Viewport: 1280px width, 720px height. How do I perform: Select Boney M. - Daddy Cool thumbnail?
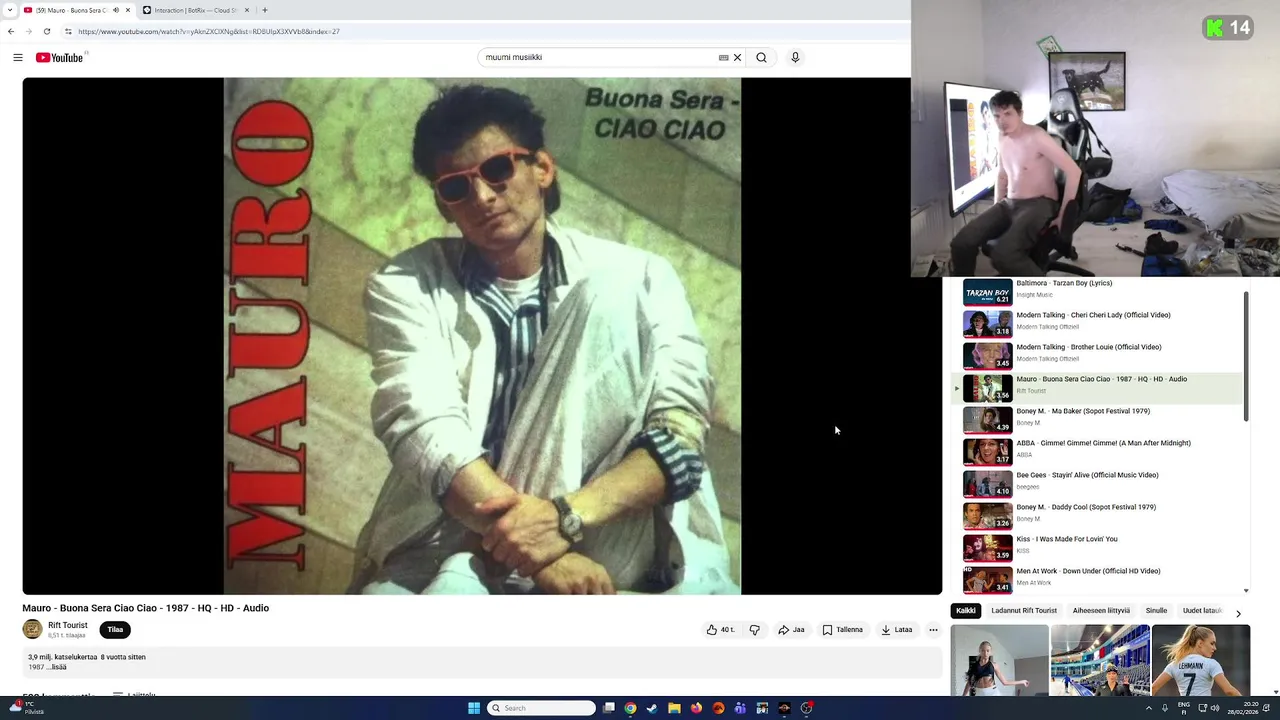point(987,515)
